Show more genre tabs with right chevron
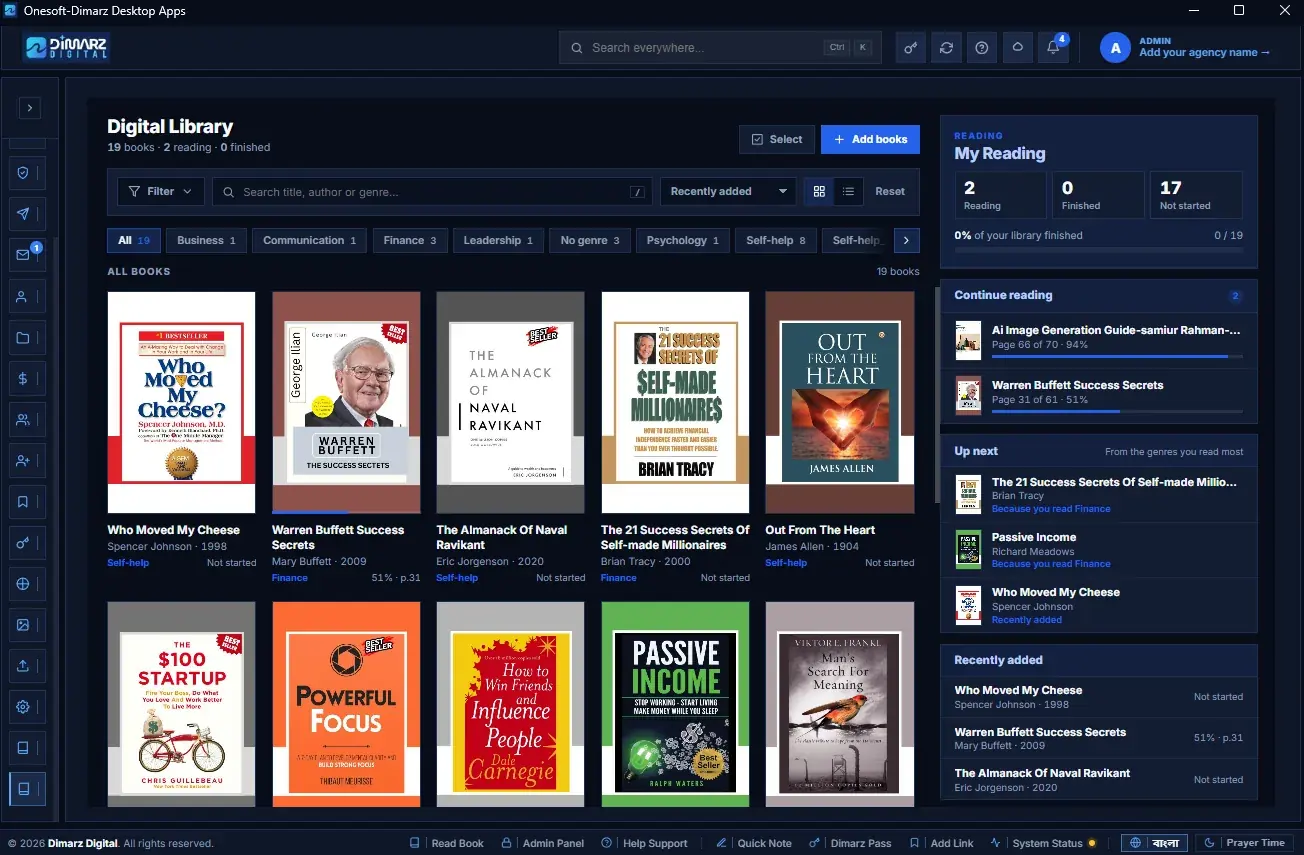This screenshot has height=855, width=1304. 906,241
